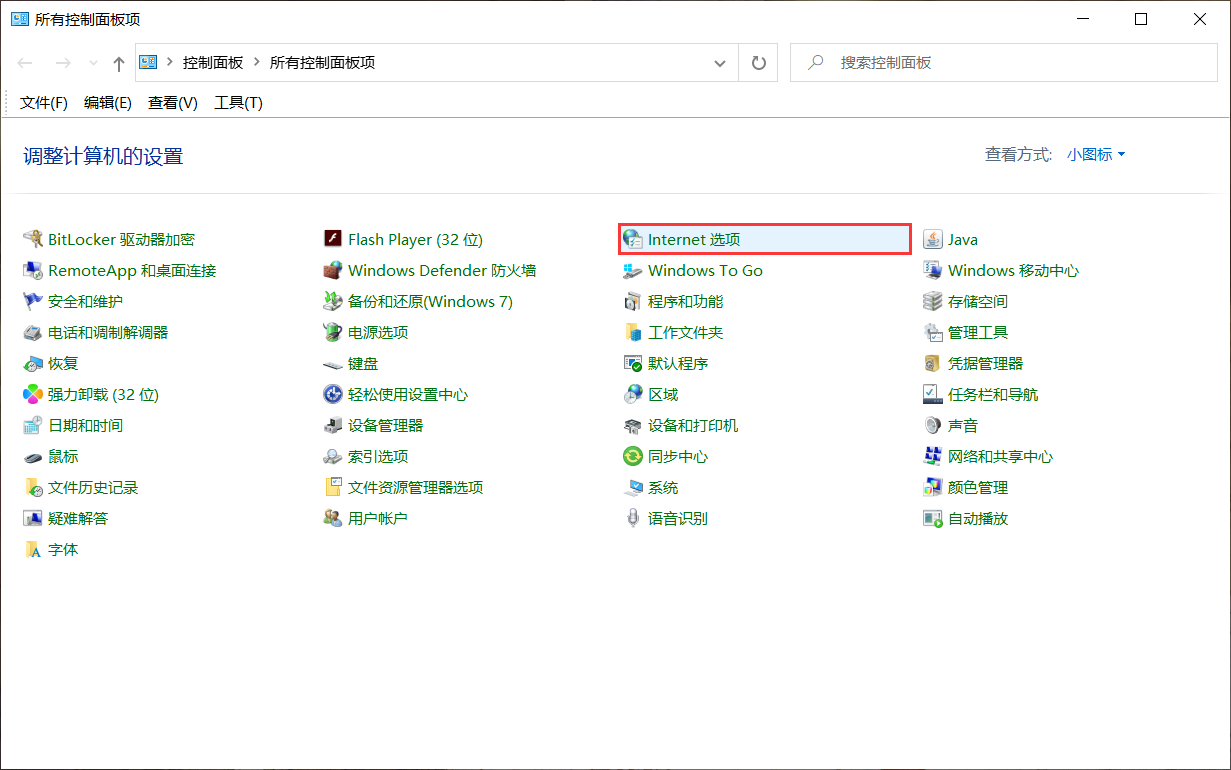Open the 日期和时间 icon
The image size is (1231, 770).
(x=33, y=425)
